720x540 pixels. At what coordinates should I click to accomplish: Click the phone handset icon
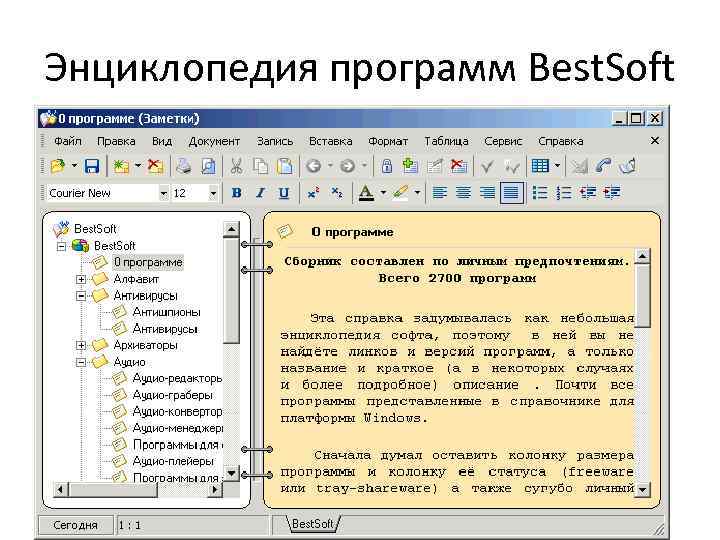click(x=603, y=166)
